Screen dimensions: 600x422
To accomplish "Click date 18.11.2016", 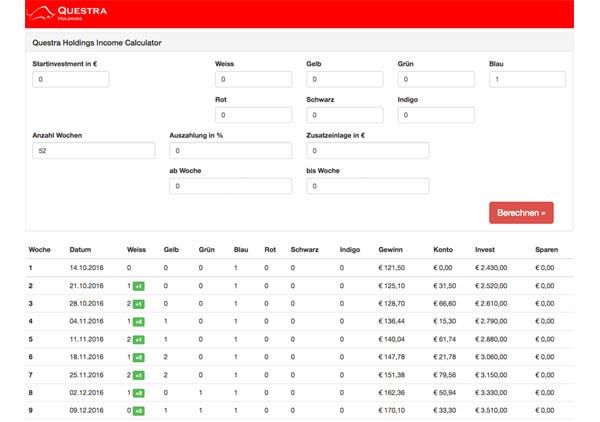I will [x=86, y=357].
